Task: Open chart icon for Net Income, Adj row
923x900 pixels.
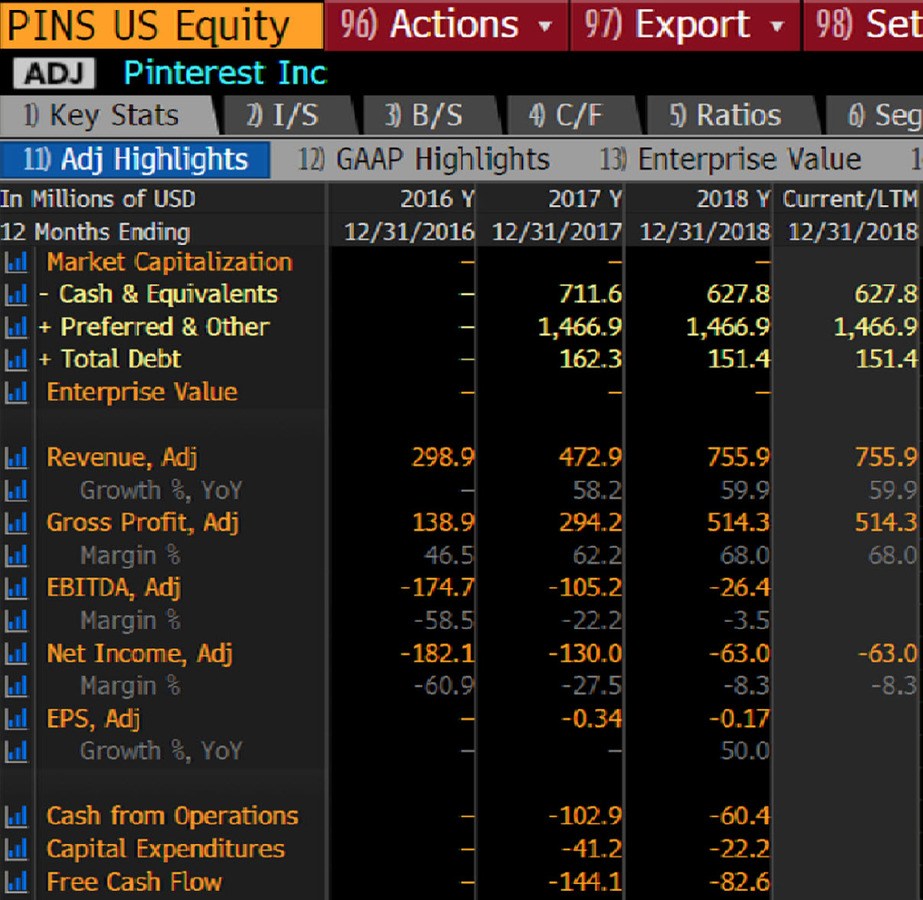Action: (16, 653)
